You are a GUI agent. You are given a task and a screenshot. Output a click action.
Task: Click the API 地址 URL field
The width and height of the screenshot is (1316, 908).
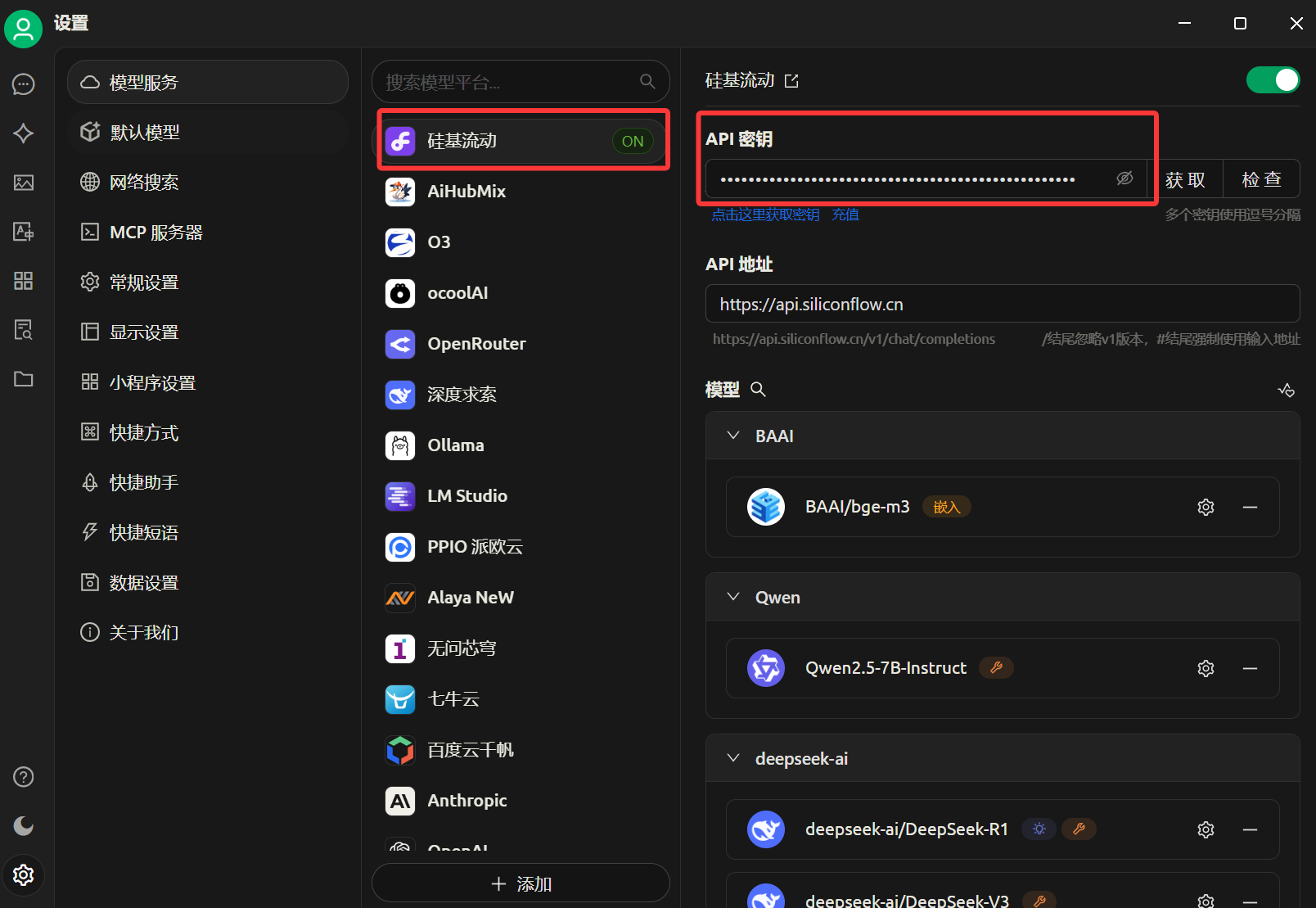tap(1003, 304)
